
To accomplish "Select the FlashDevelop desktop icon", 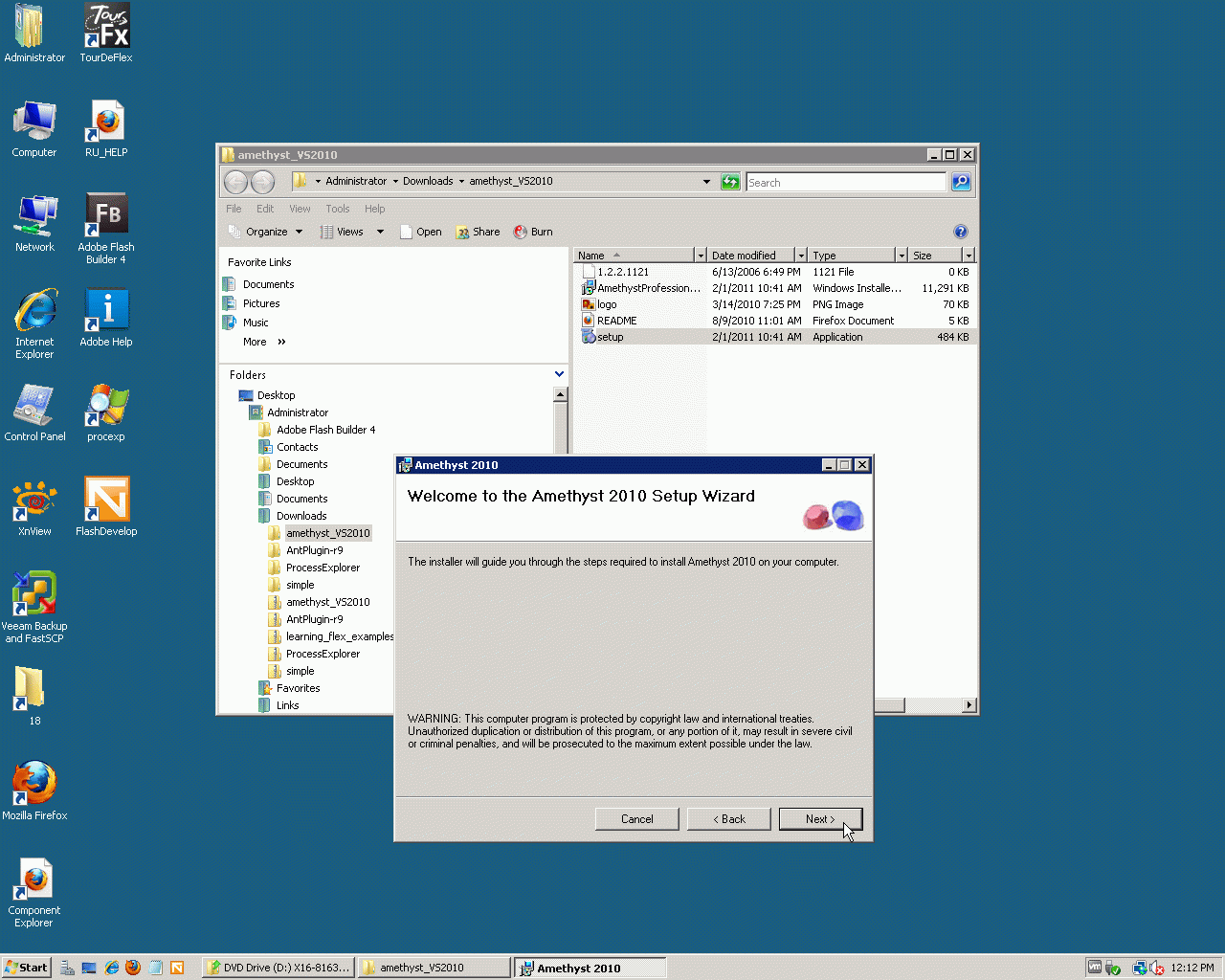I will 106,507.
